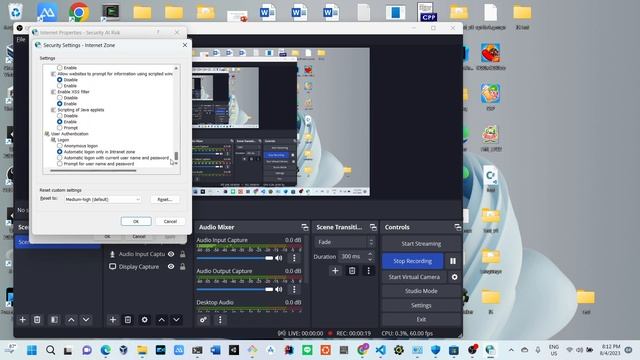
Task: Open source properties gear icon
Action: click(144, 320)
